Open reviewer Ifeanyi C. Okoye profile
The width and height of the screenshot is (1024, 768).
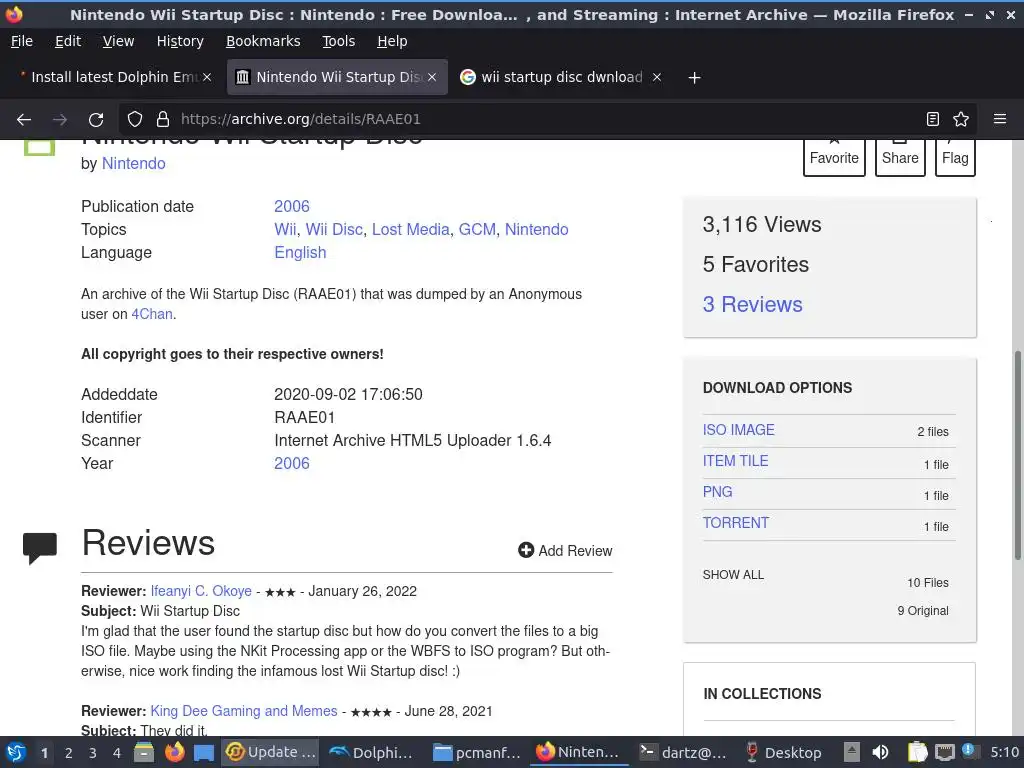pyautogui.click(x=201, y=591)
